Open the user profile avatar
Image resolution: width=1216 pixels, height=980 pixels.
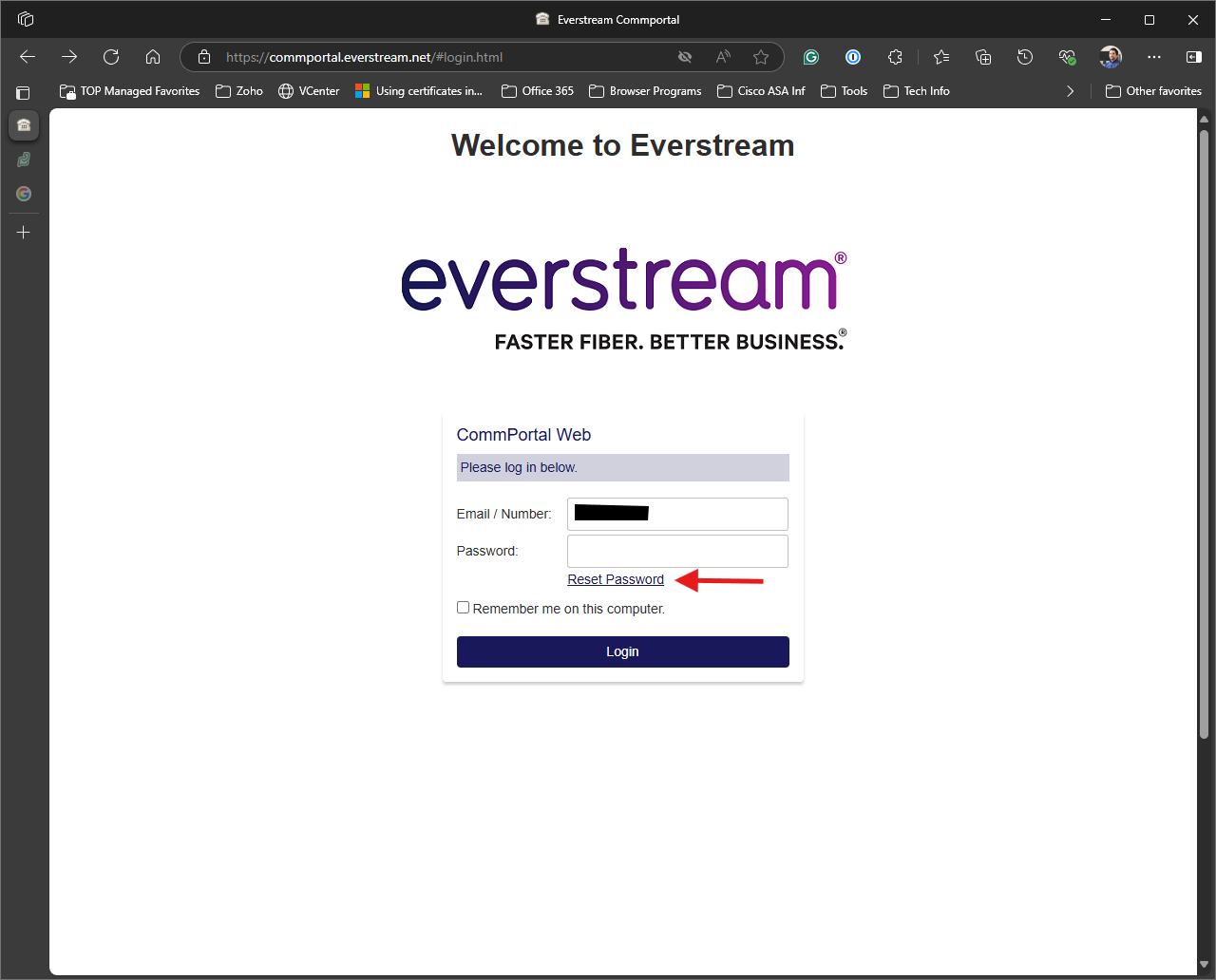[x=1111, y=57]
